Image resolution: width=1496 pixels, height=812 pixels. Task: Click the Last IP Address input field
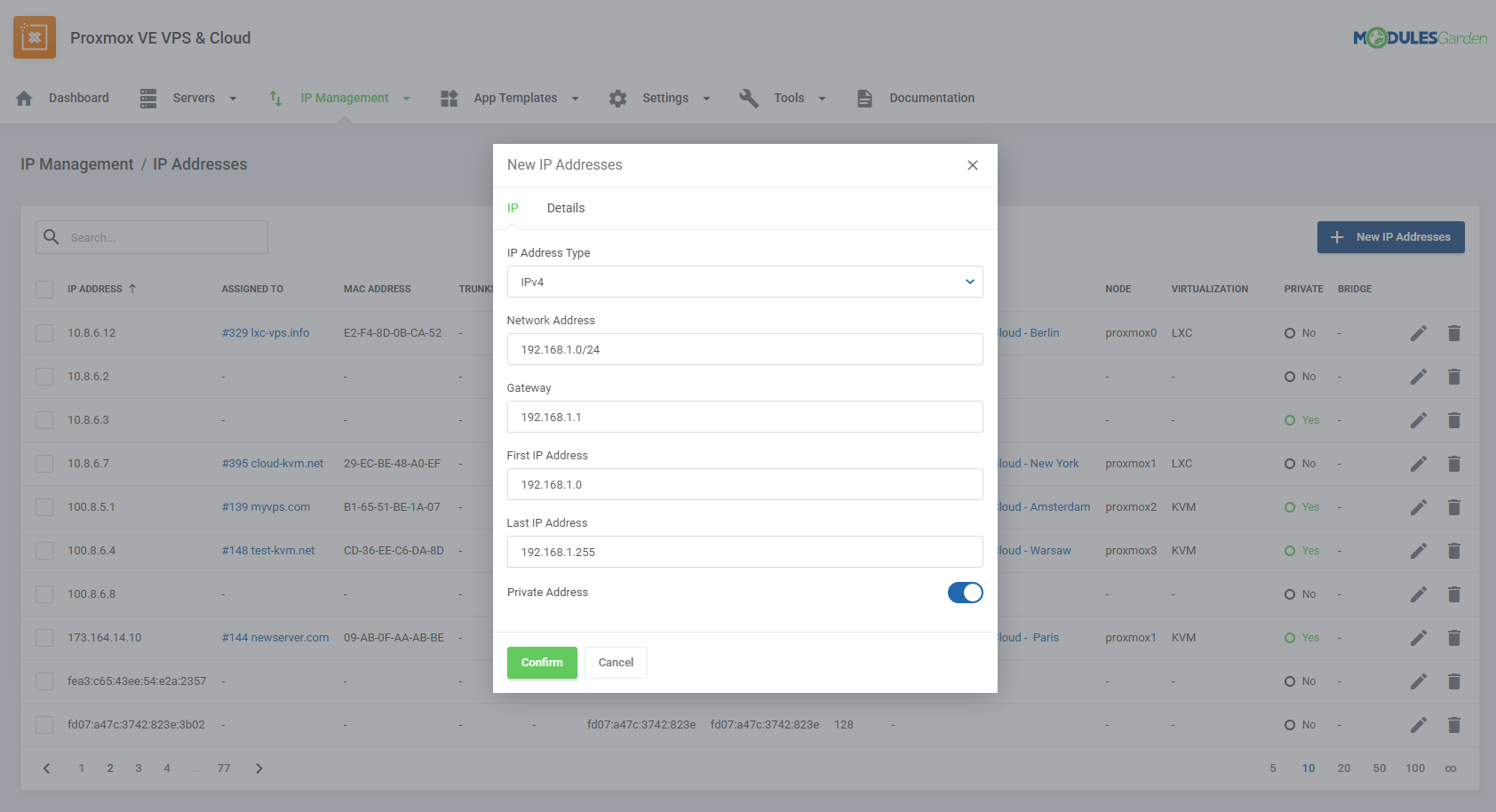(x=744, y=552)
